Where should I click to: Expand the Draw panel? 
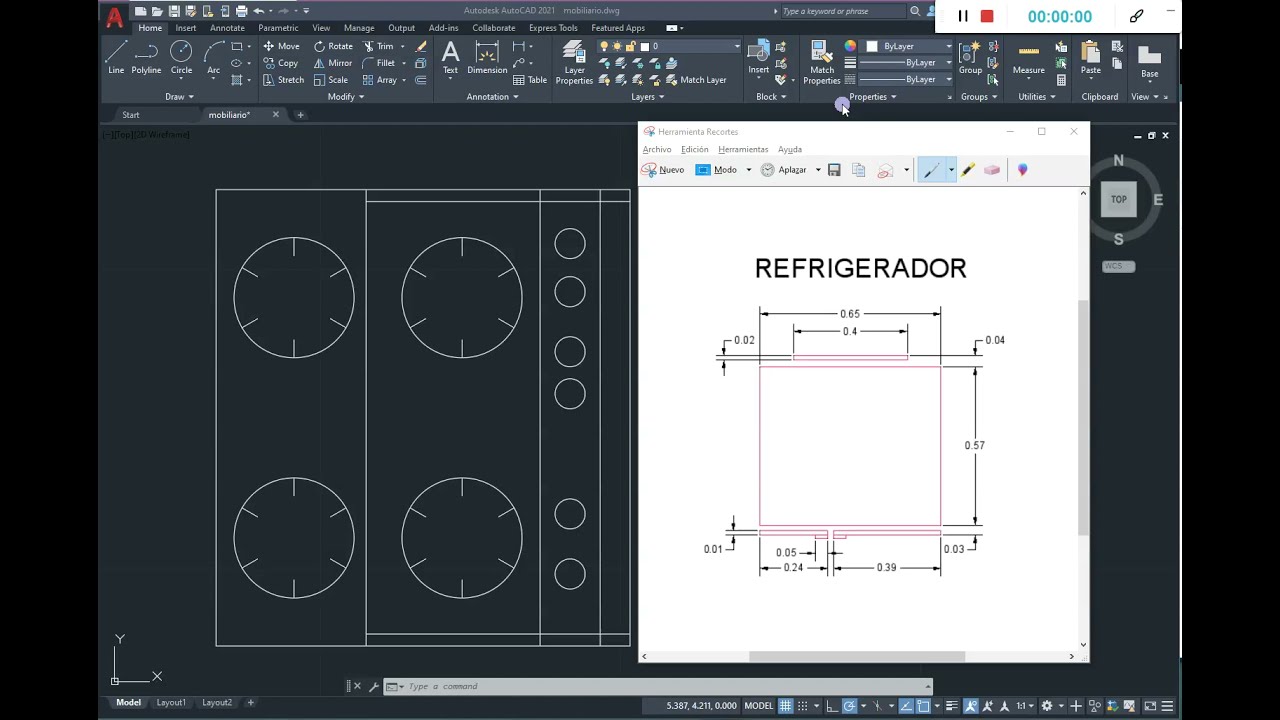pos(180,97)
